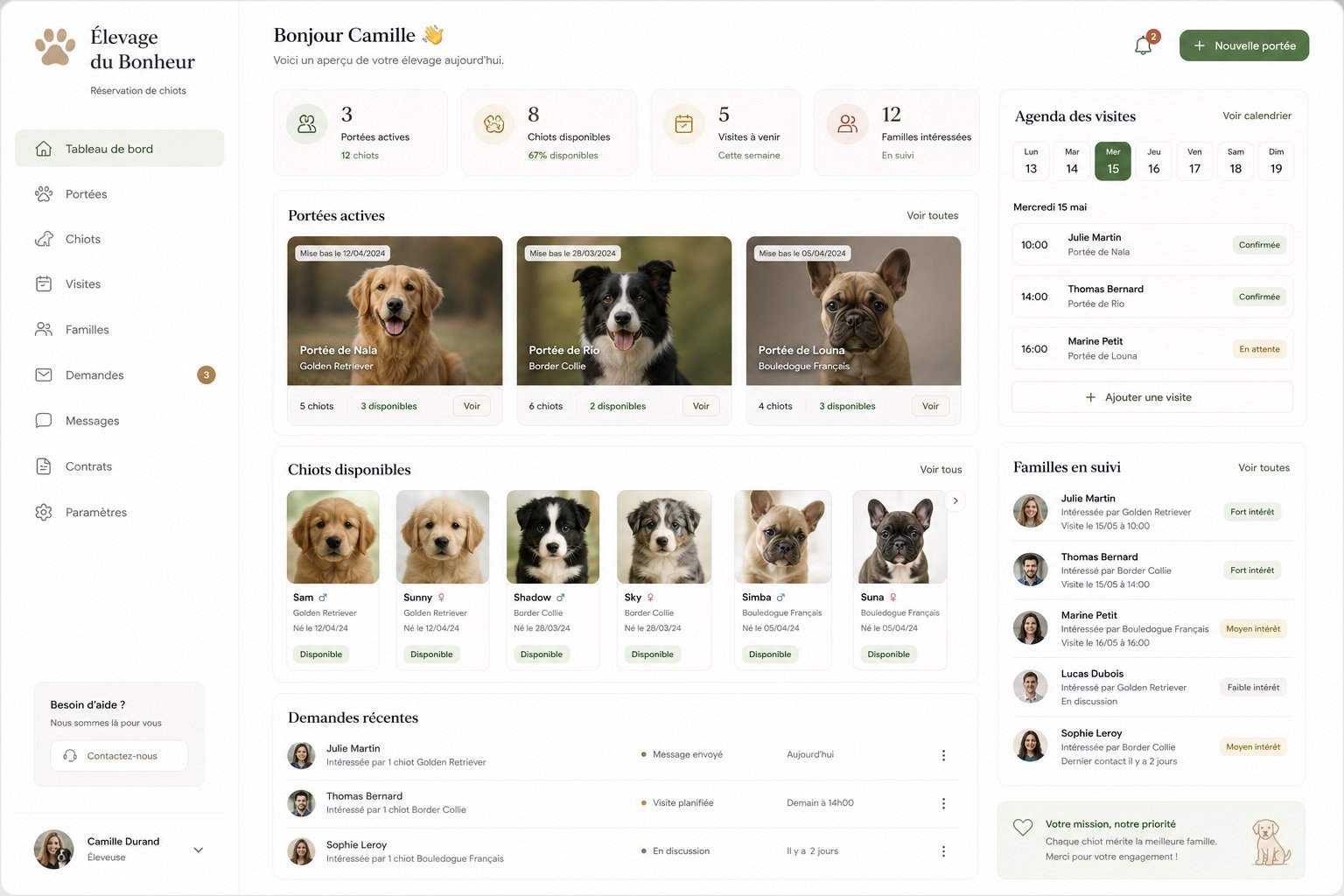Click Voir on Portée de Louna card

point(930,406)
